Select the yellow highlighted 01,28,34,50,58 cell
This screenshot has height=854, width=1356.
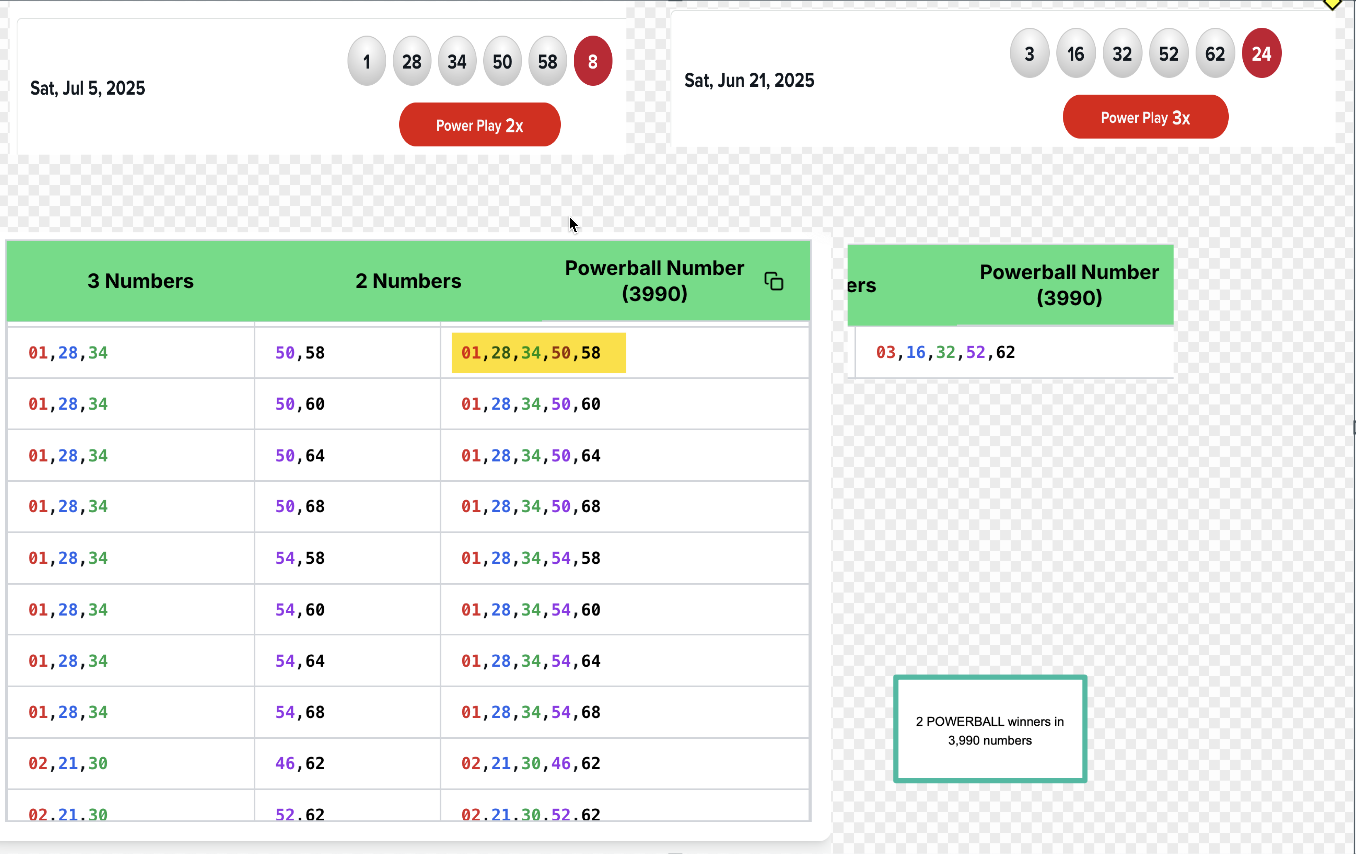tap(538, 353)
